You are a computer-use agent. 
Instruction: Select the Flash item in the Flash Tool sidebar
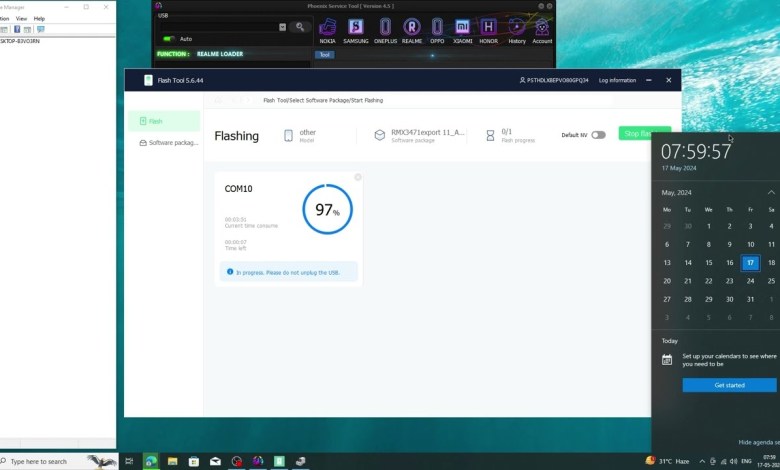164,121
